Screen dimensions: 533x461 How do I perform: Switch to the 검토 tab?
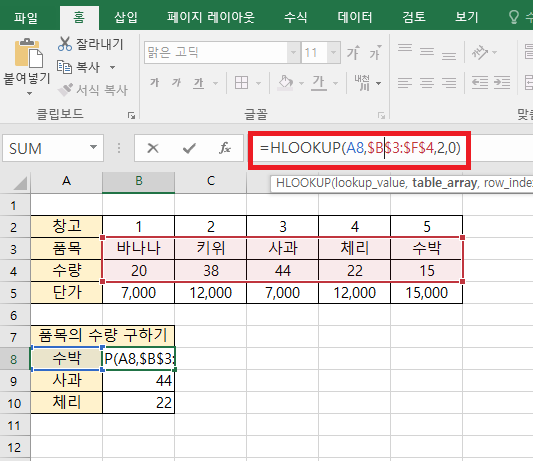414,17
